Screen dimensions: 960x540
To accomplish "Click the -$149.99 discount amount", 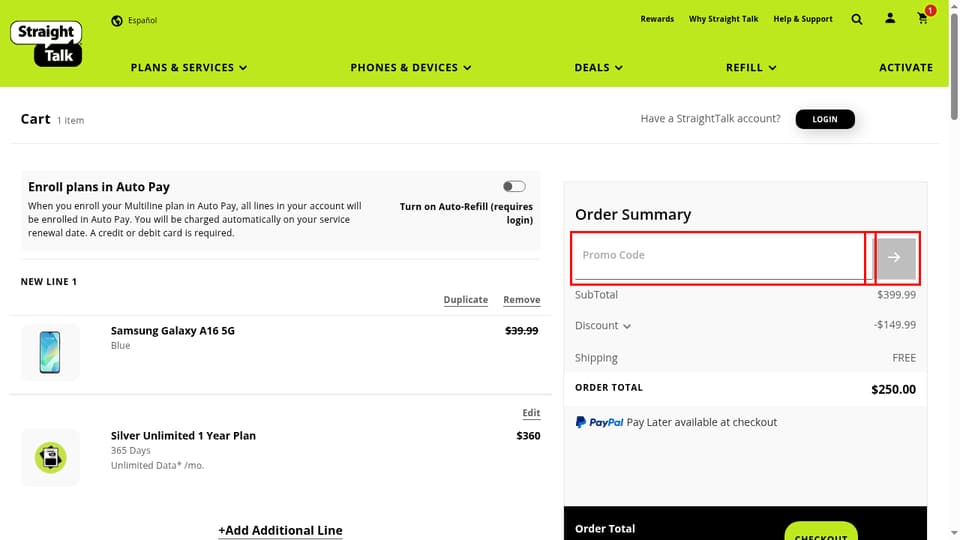I will coord(894,325).
